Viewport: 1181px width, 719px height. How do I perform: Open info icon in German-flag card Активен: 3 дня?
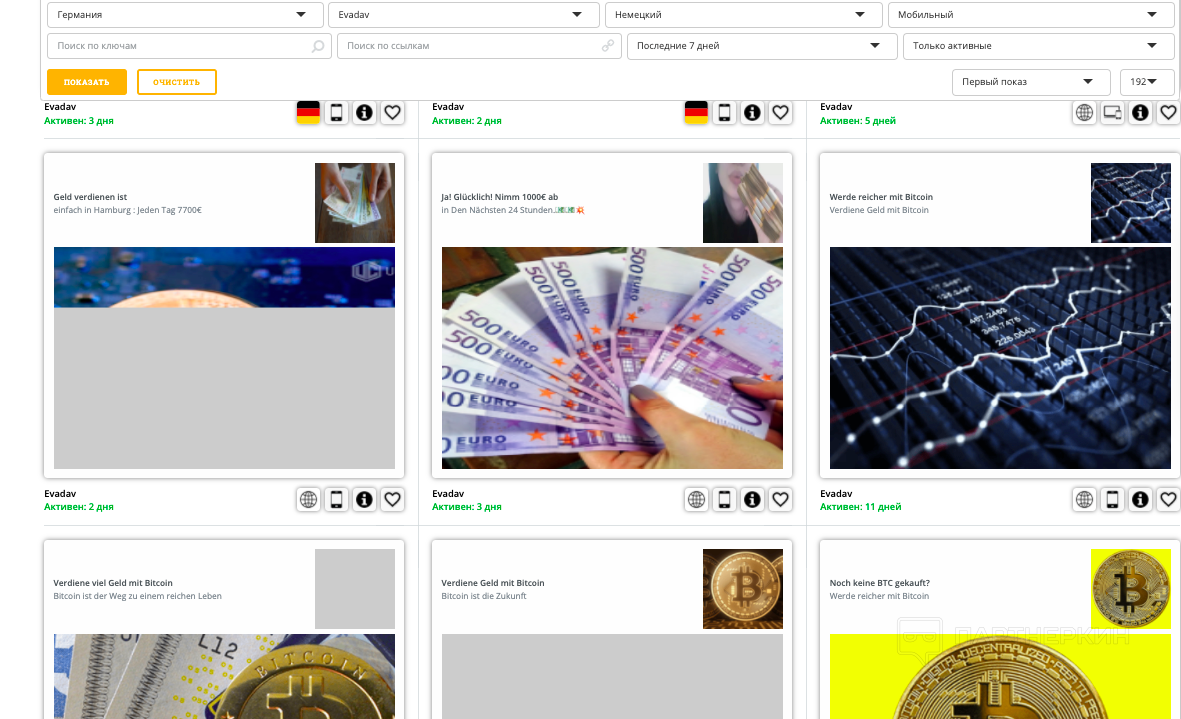click(365, 112)
